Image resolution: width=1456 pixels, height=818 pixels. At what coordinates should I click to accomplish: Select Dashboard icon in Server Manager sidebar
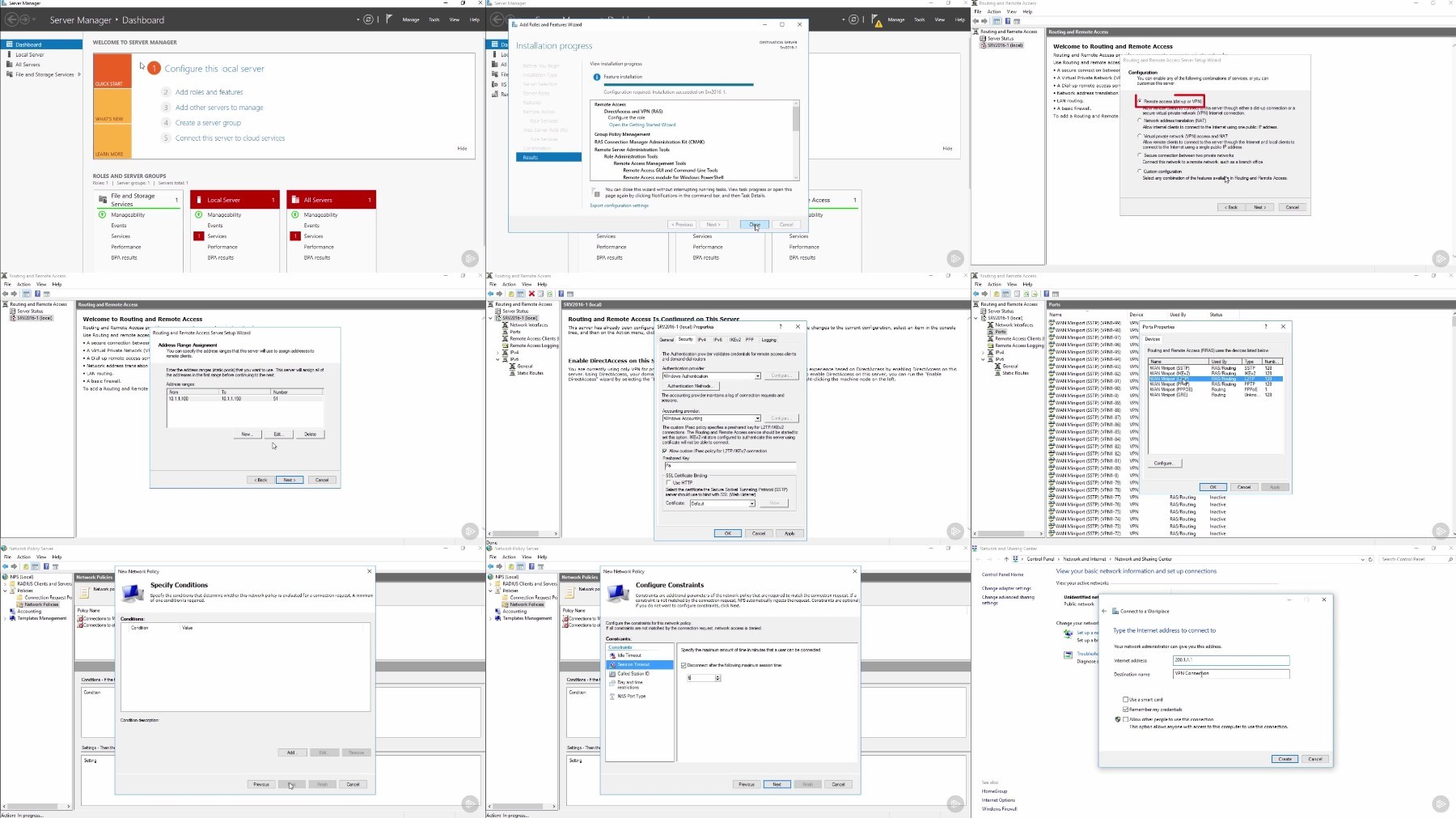[9, 45]
